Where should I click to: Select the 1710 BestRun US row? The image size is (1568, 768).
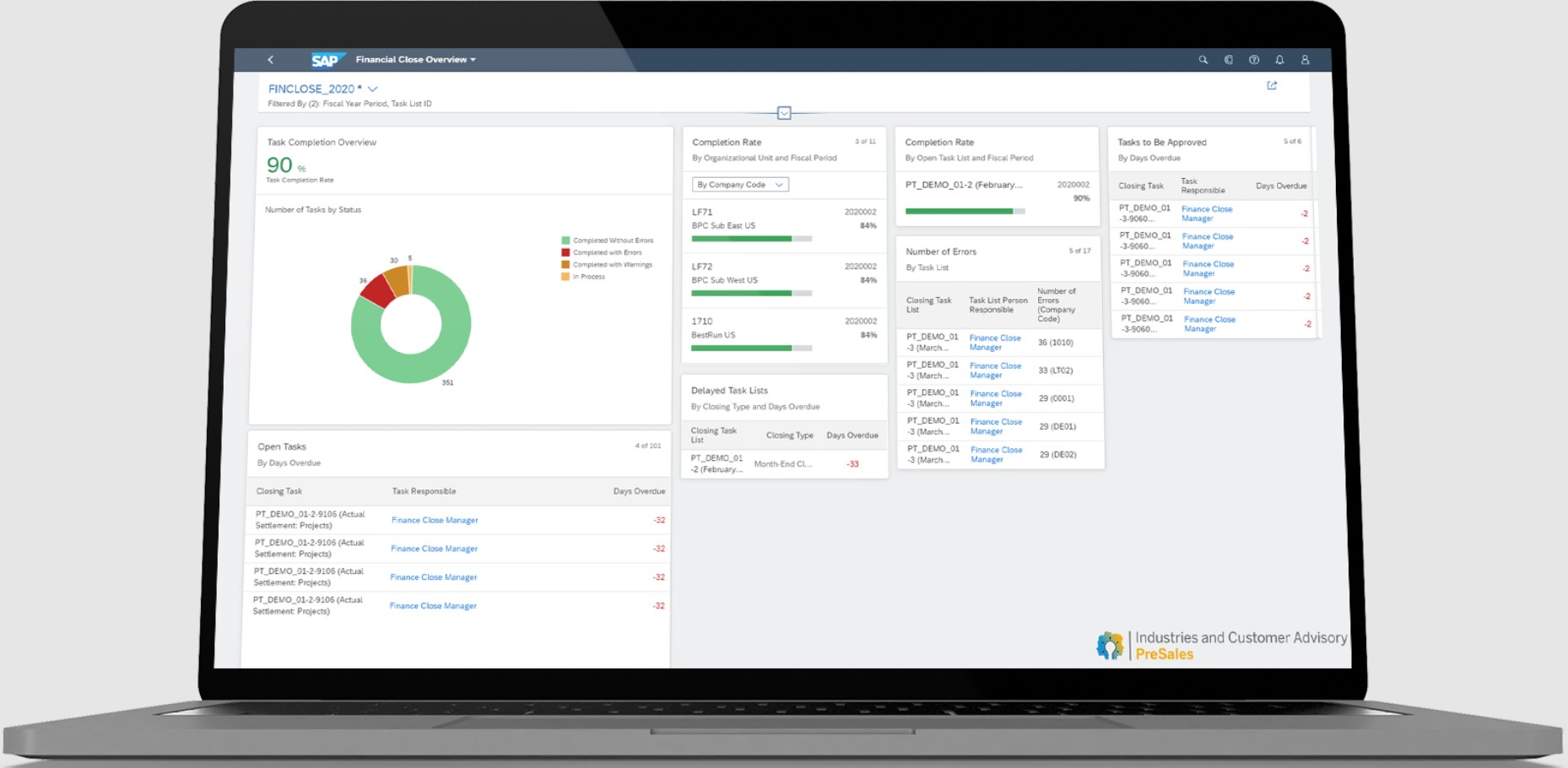(x=784, y=334)
